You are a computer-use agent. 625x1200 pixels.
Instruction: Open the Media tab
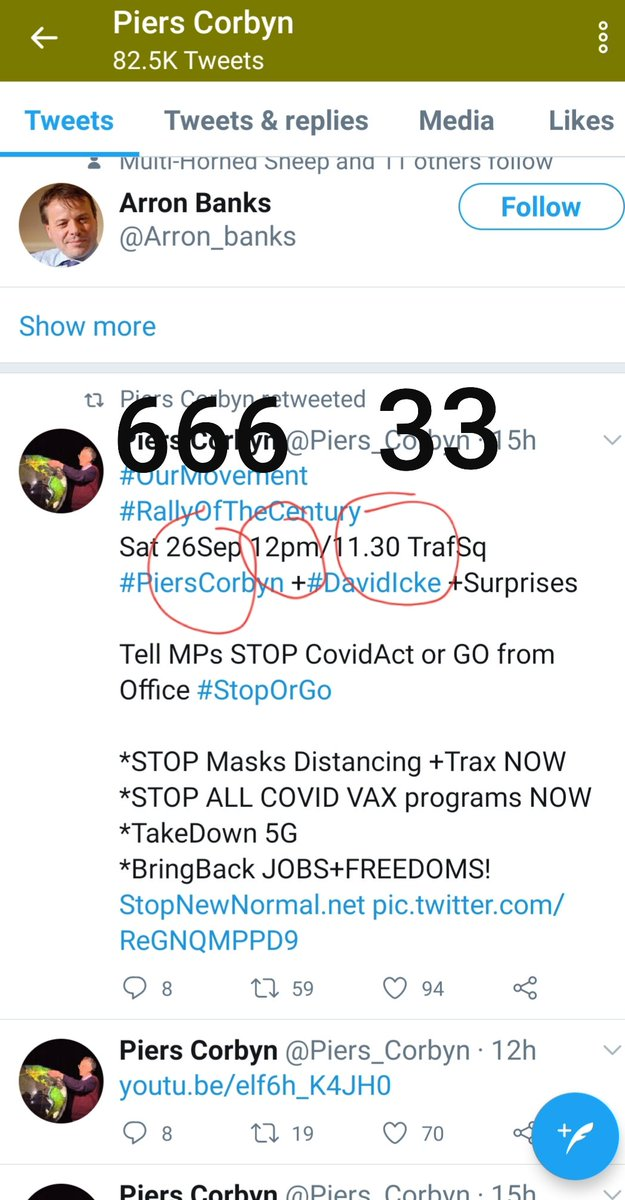coord(456,121)
